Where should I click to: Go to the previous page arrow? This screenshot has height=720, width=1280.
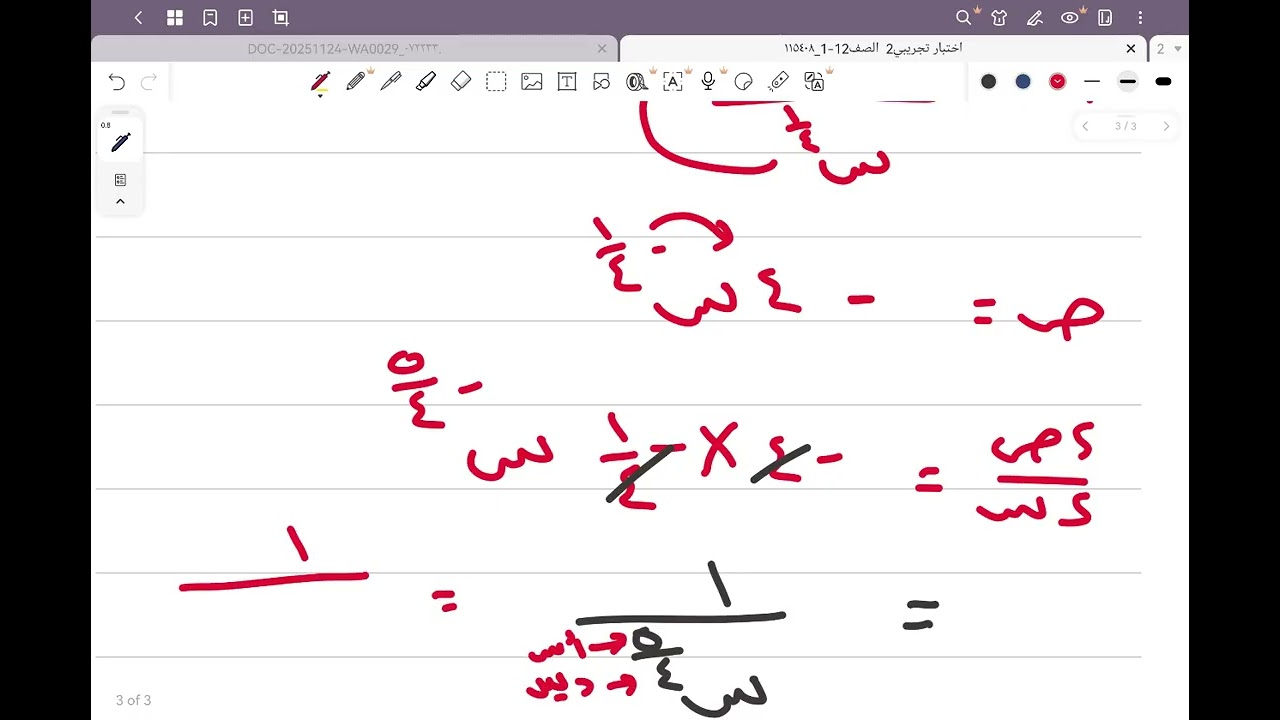[x=1085, y=126]
